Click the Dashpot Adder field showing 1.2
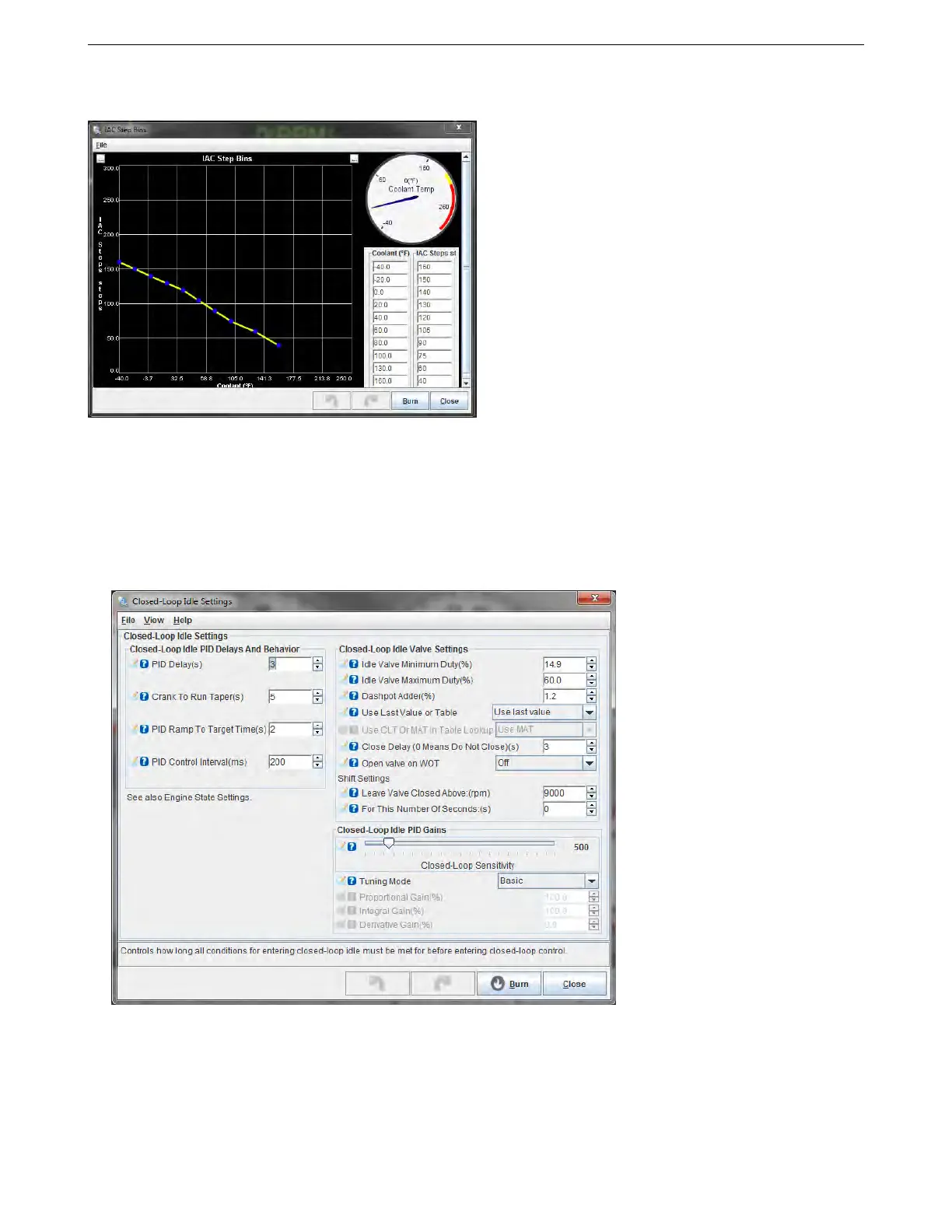 565,696
